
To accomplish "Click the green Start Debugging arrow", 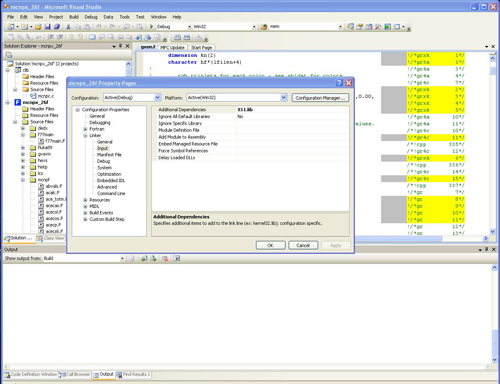I will [151, 27].
